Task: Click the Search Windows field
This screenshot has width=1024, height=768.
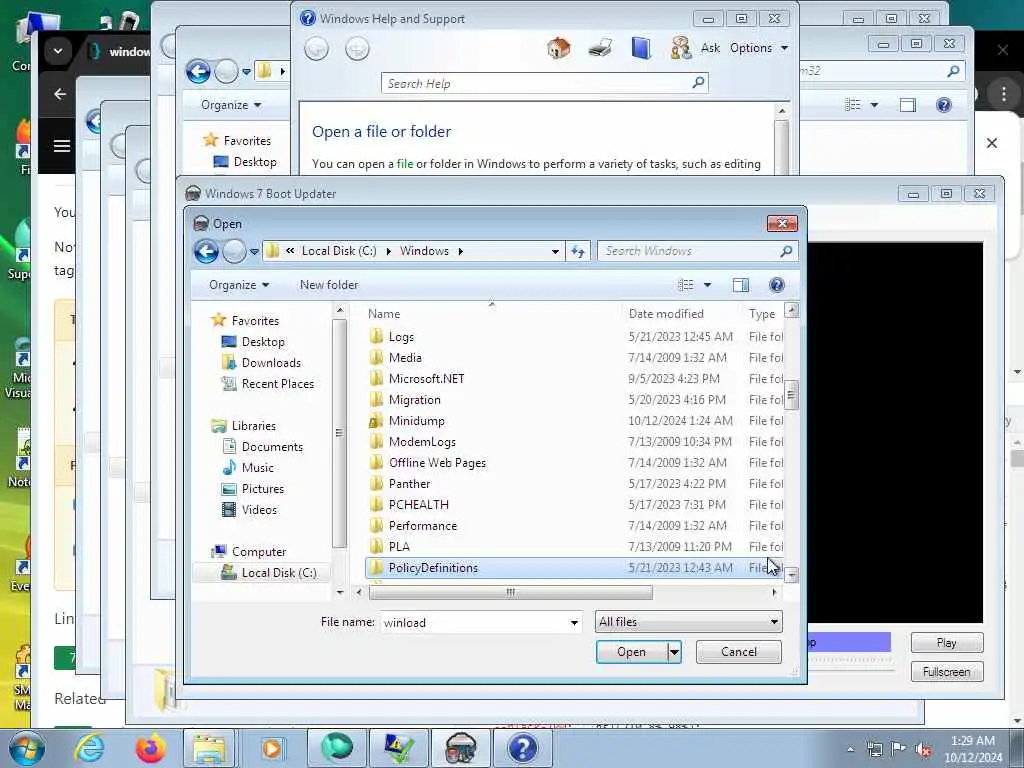Action: coord(689,251)
